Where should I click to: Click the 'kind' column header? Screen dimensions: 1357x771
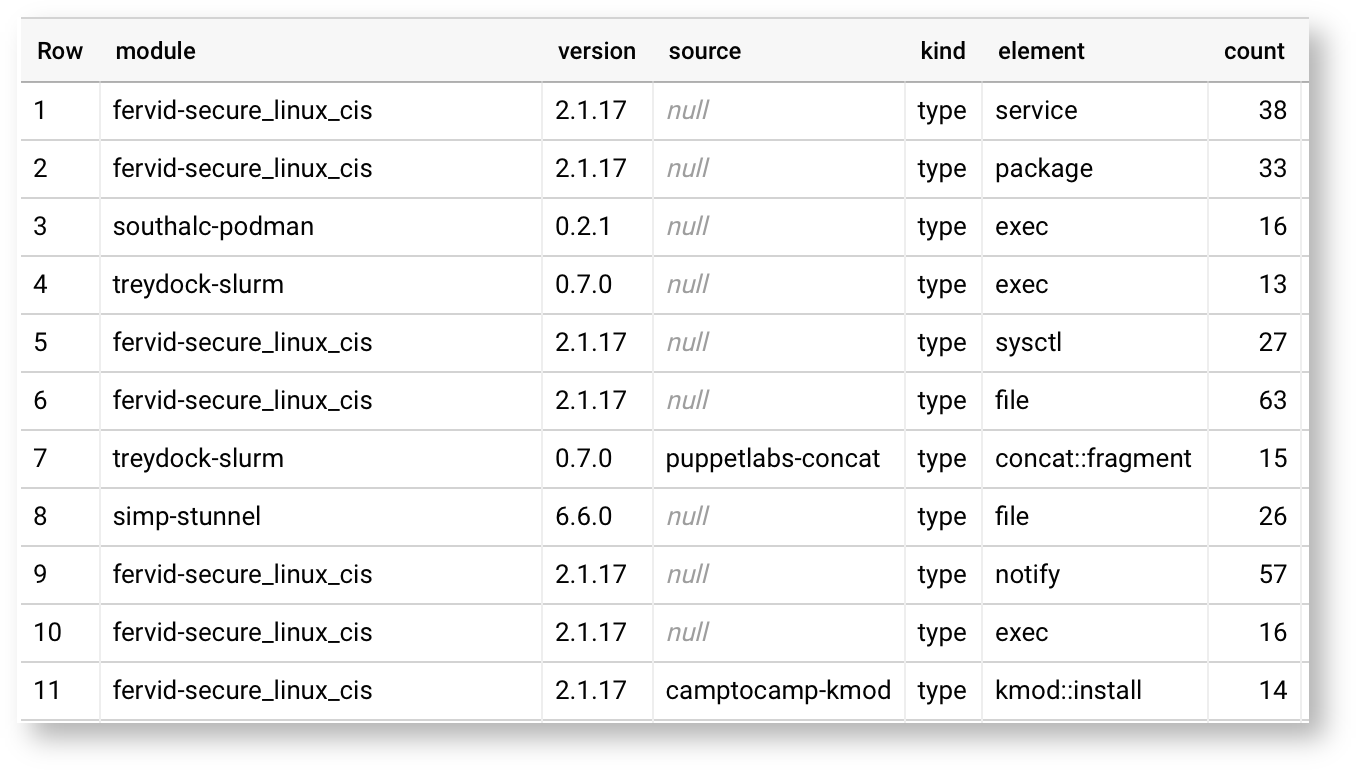(x=942, y=51)
